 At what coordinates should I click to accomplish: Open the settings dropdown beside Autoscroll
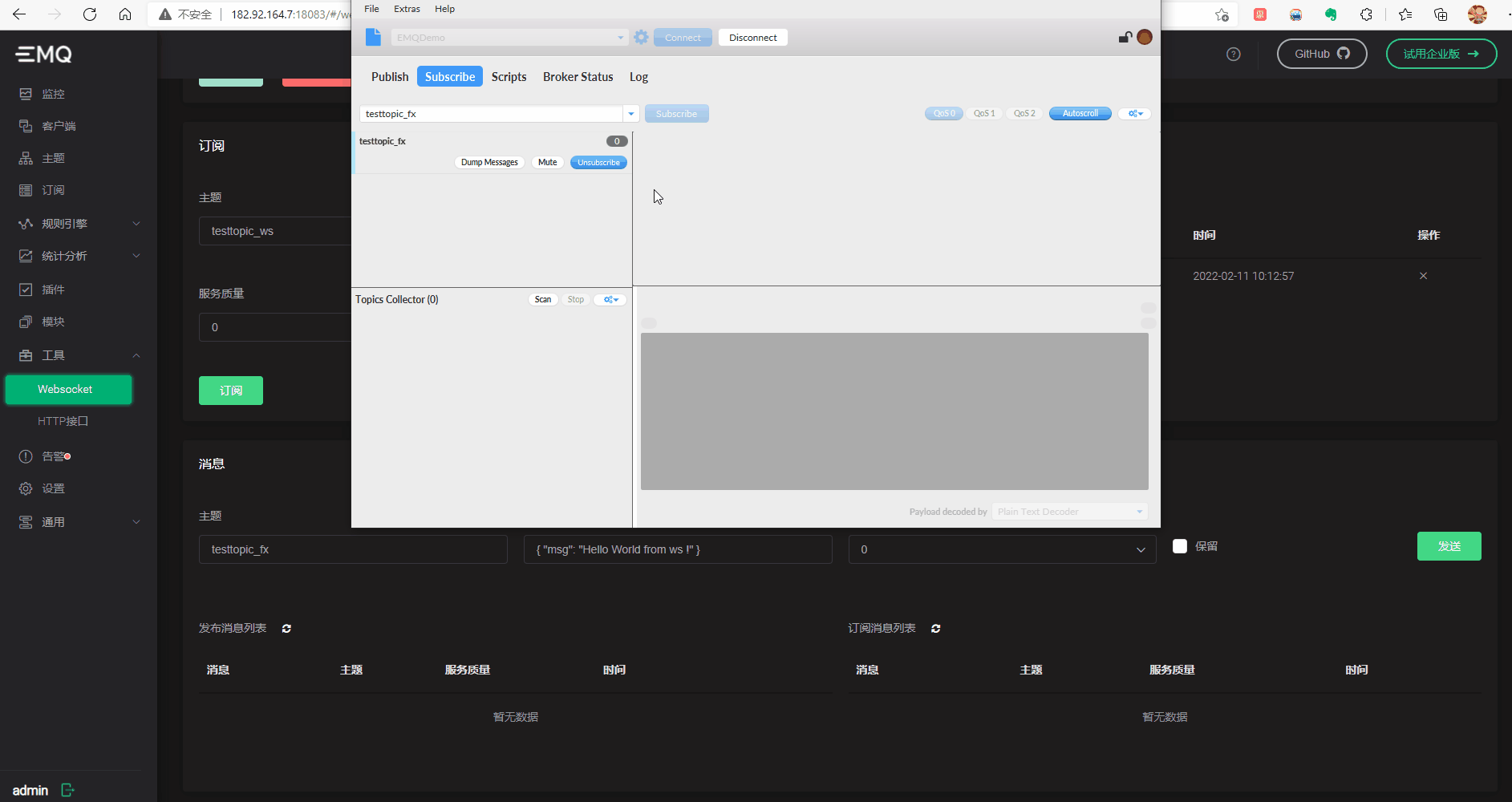[x=1135, y=114]
